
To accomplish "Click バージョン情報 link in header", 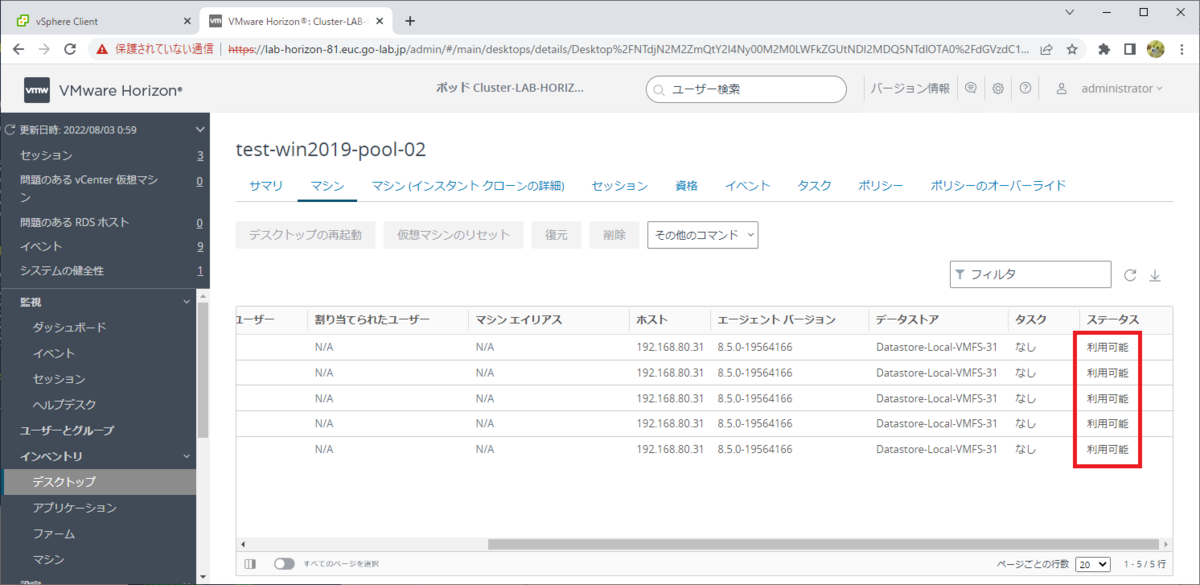I will [x=910, y=88].
